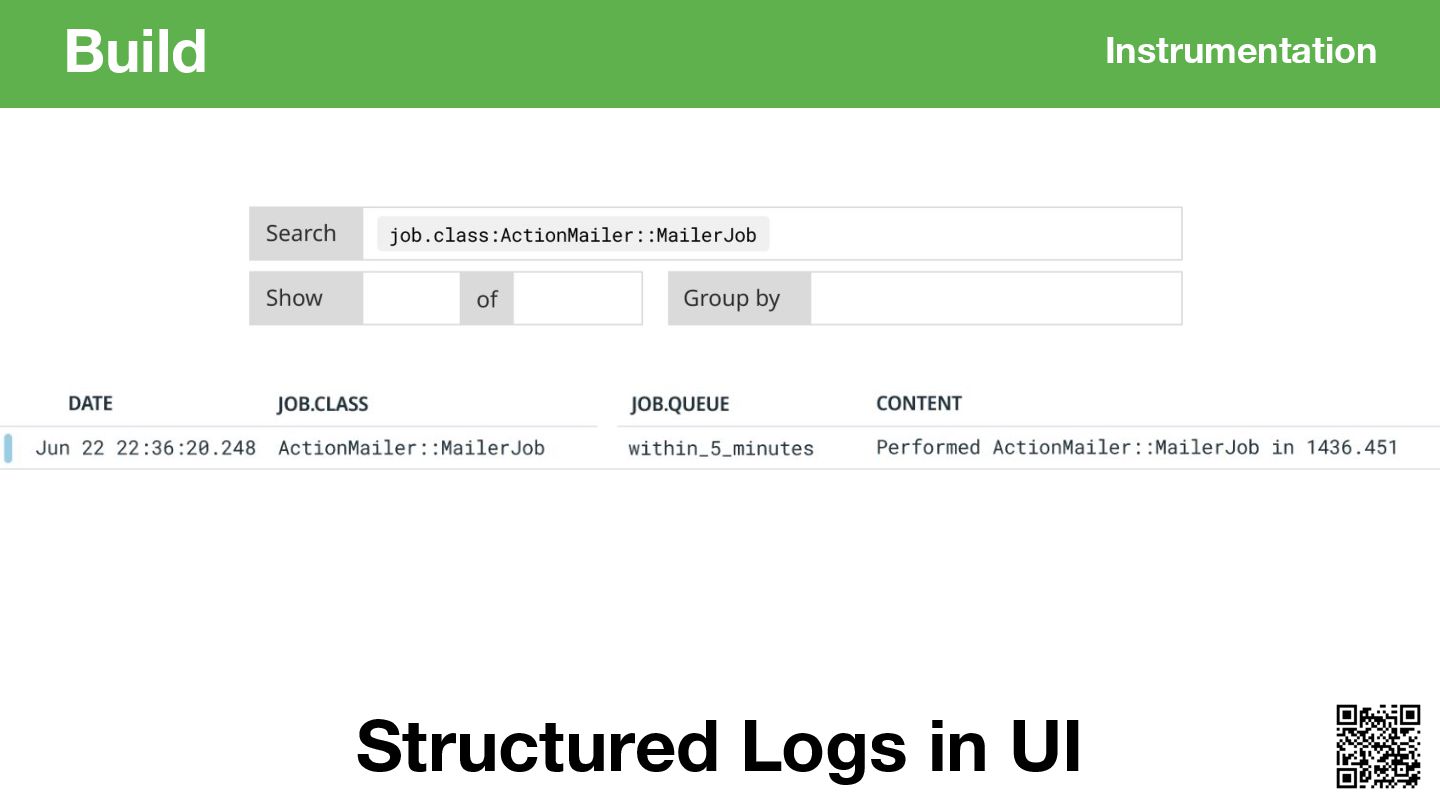Open the 'of' field selector

[577, 298]
